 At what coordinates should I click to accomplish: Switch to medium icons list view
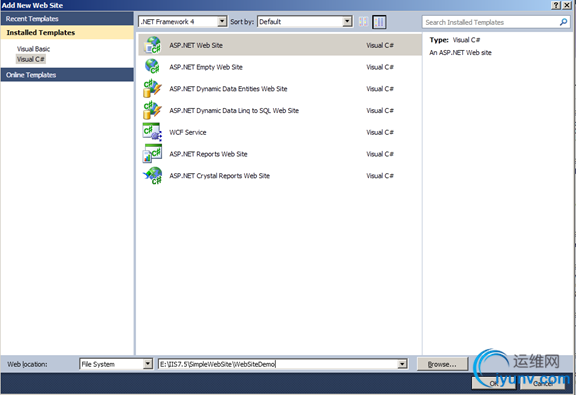[x=379, y=22]
